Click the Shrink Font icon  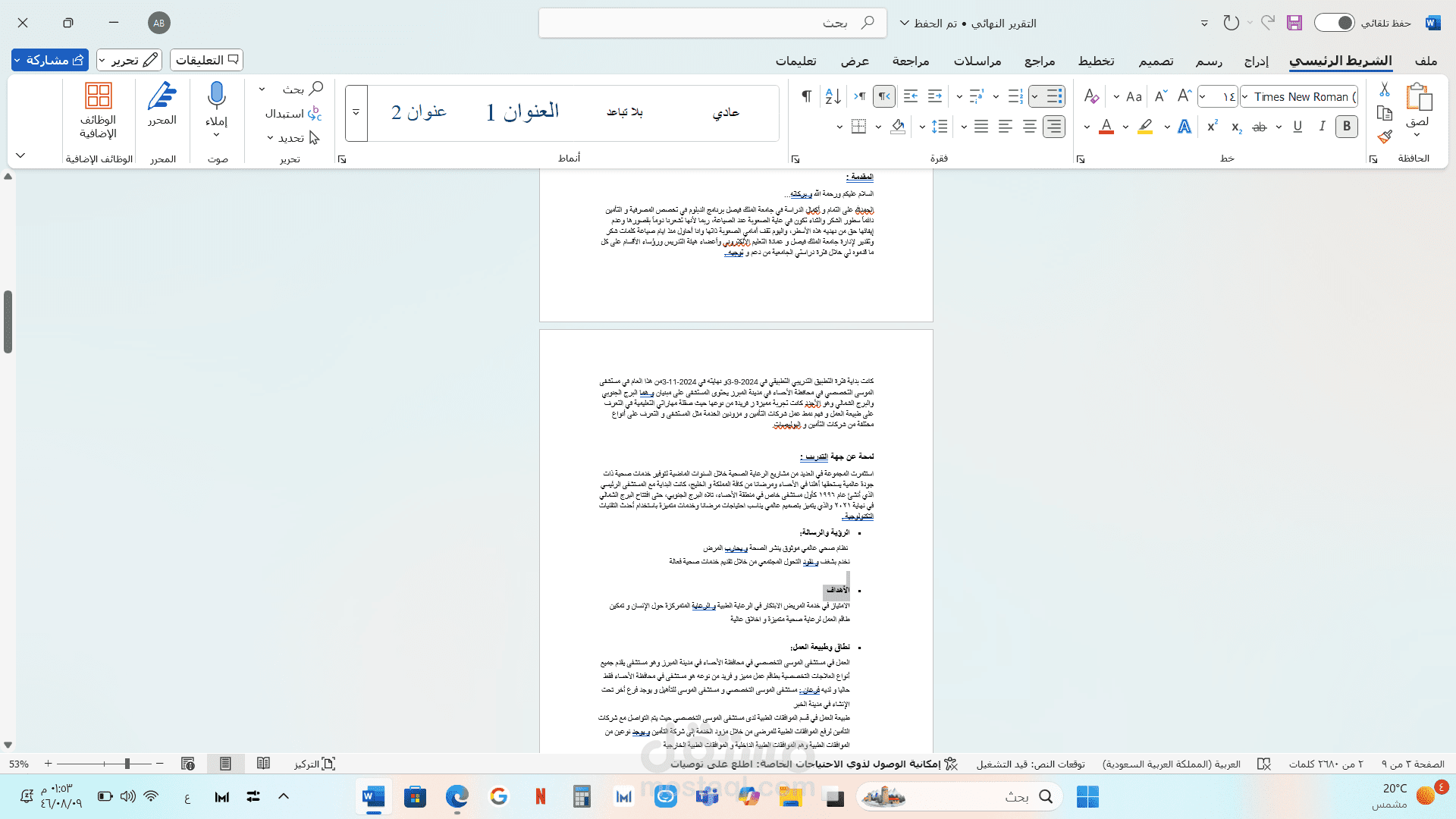(1160, 96)
